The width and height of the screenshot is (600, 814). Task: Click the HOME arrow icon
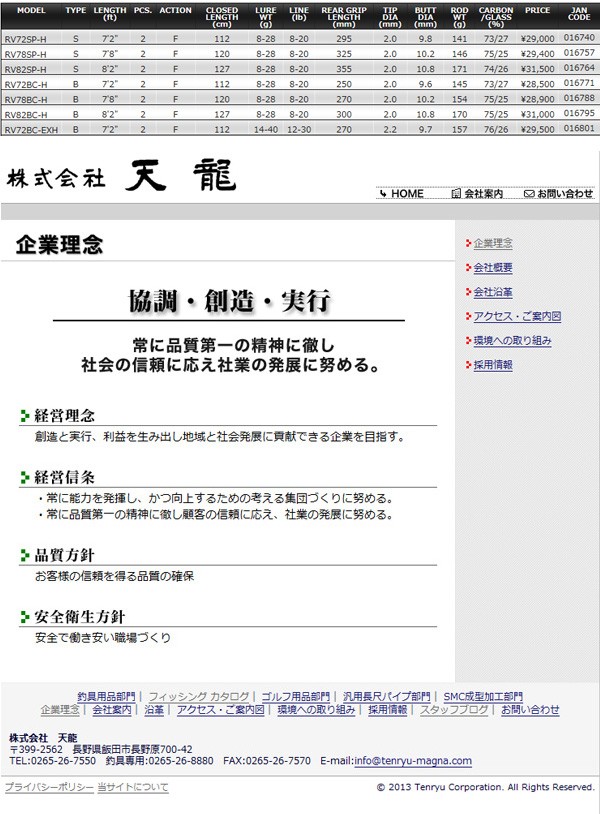(383, 194)
